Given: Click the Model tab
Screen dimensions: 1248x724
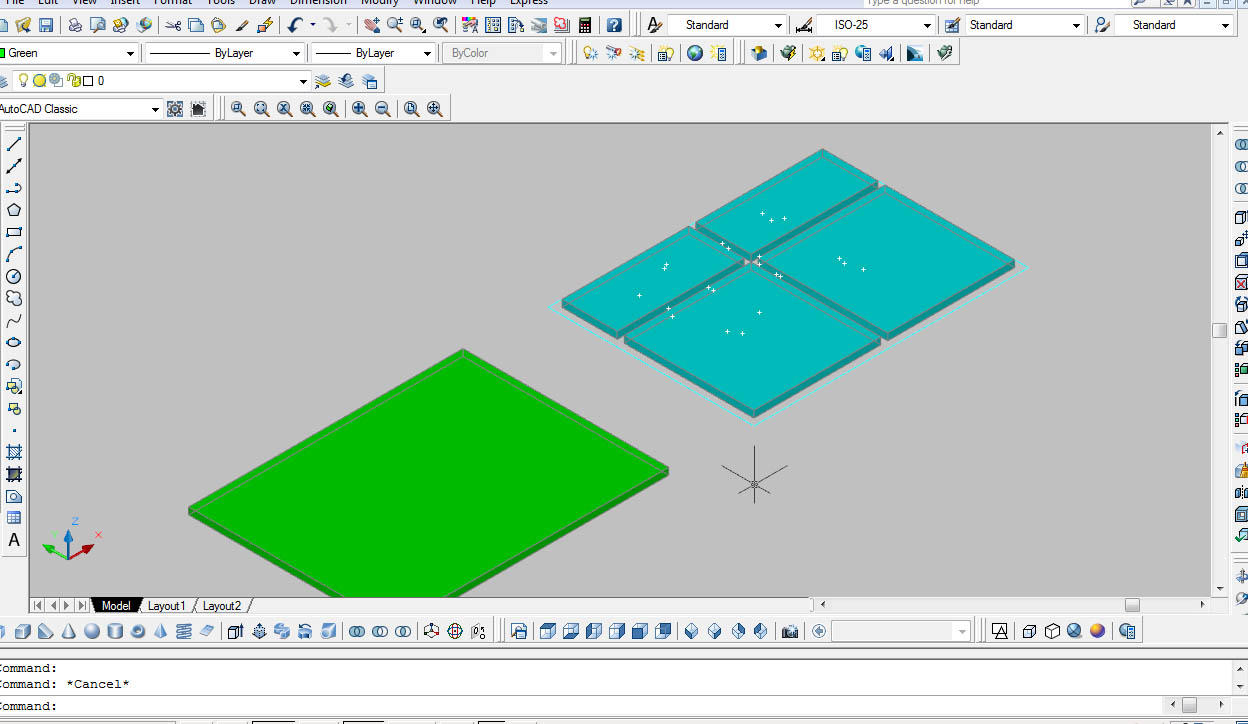Looking at the screenshot, I should [115, 606].
